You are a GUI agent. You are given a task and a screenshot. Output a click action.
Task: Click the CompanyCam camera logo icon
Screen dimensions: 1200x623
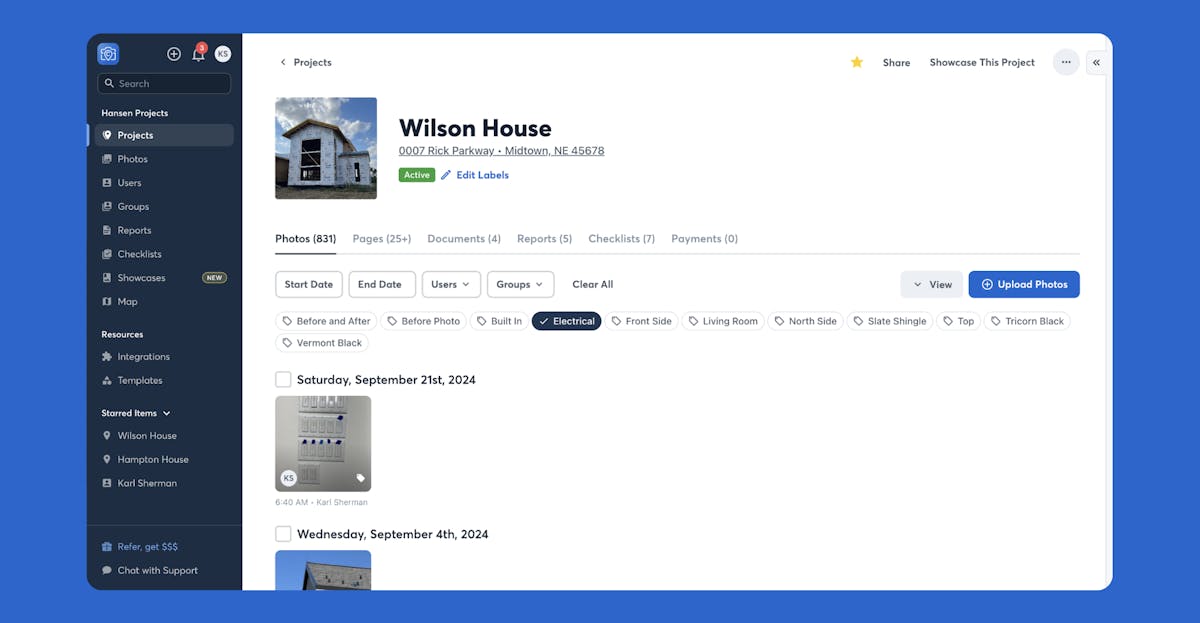(x=108, y=54)
